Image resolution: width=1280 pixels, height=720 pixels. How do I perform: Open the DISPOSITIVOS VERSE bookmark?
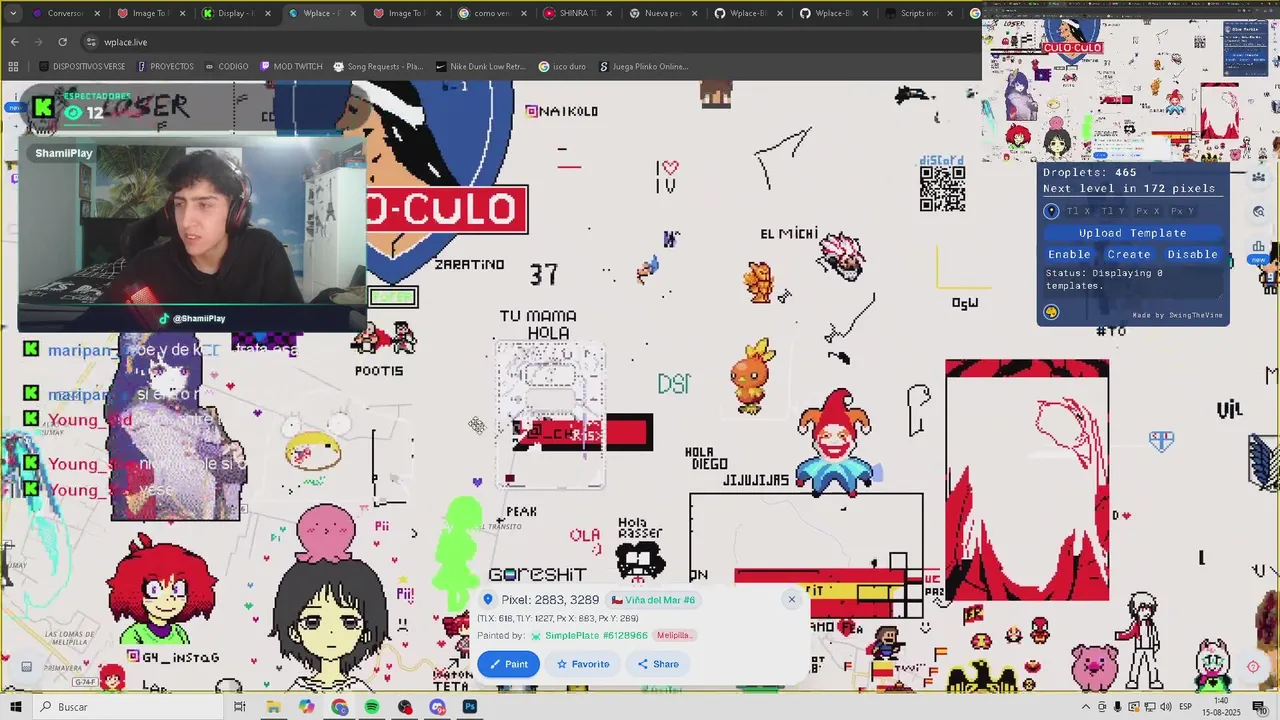(82, 67)
